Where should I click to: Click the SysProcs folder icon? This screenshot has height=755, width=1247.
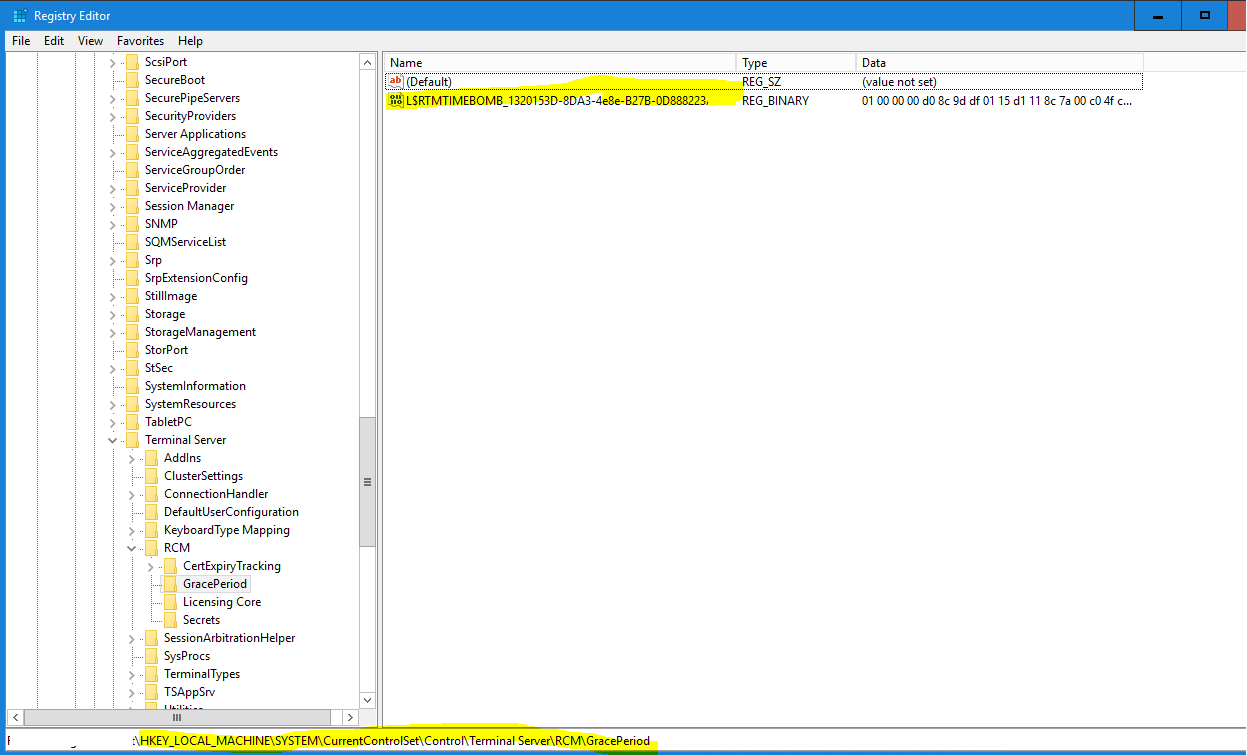click(151, 656)
